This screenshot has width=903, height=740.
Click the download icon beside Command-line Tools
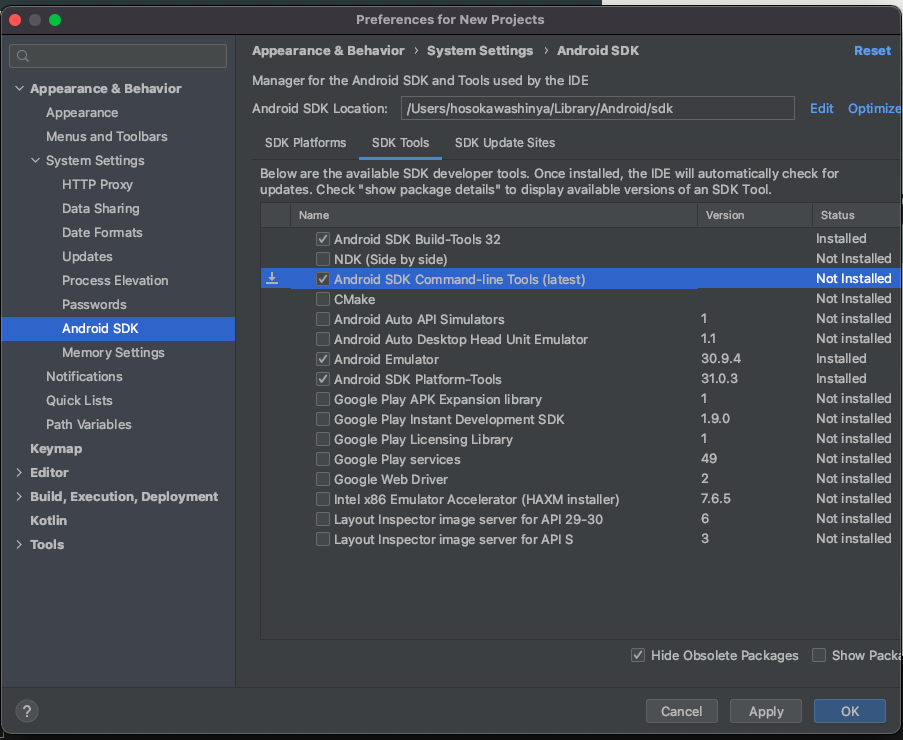click(272, 279)
